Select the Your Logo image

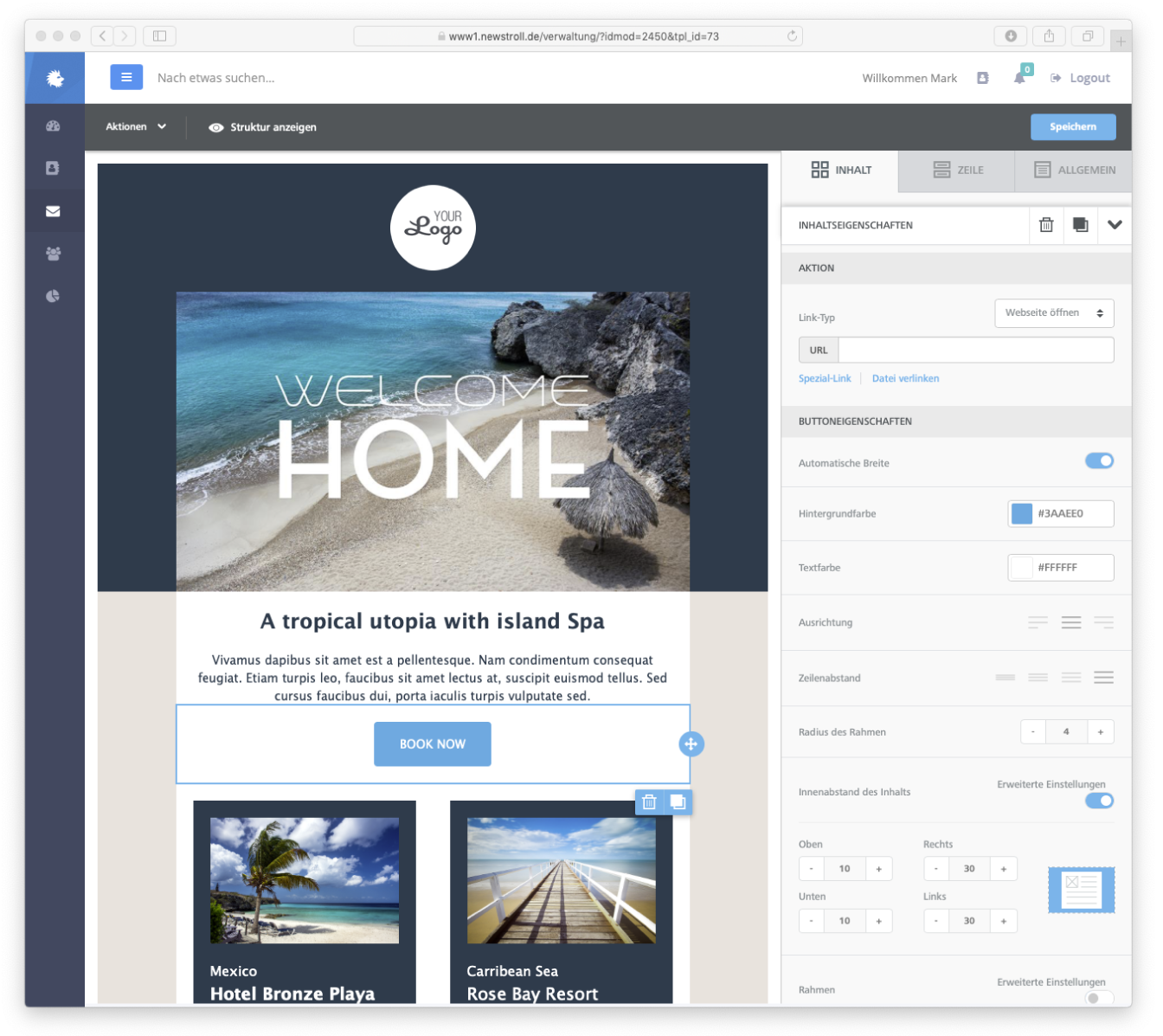pyautogui.click(x=433, y=228)
